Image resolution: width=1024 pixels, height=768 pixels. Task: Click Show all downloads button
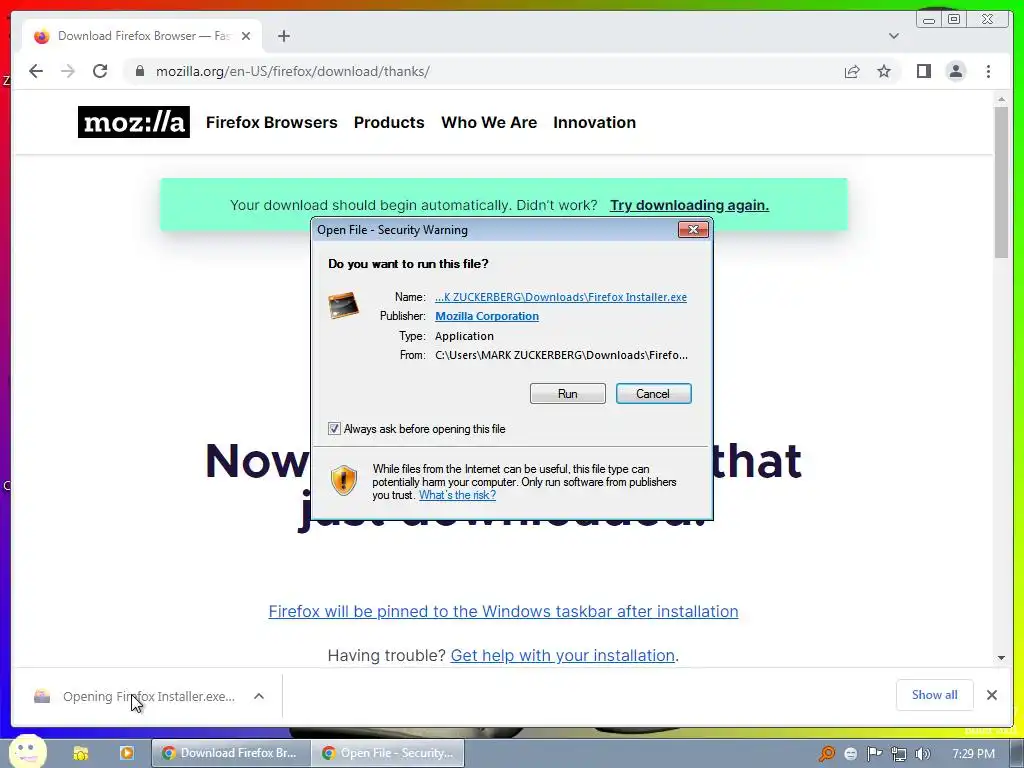[935, 695]
